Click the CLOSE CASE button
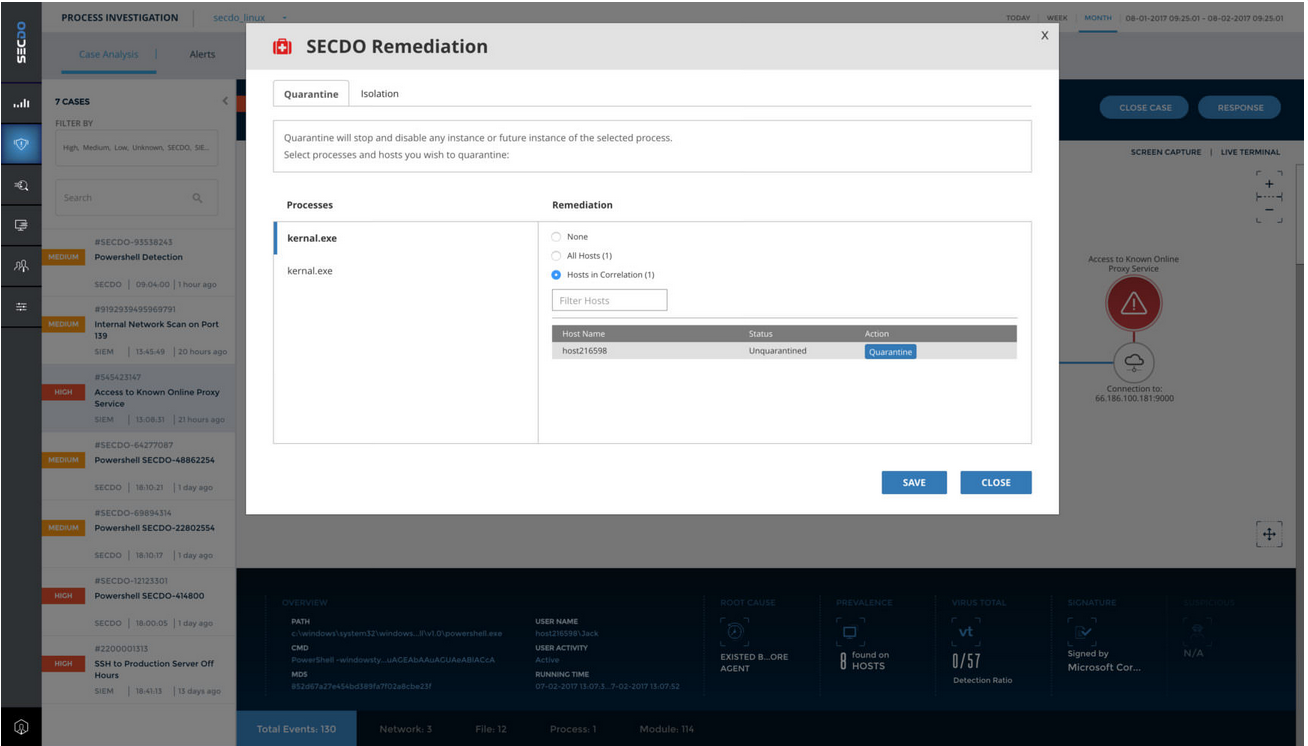The height and width of the screenshot is (746, 1308). tap(1145, 108)
